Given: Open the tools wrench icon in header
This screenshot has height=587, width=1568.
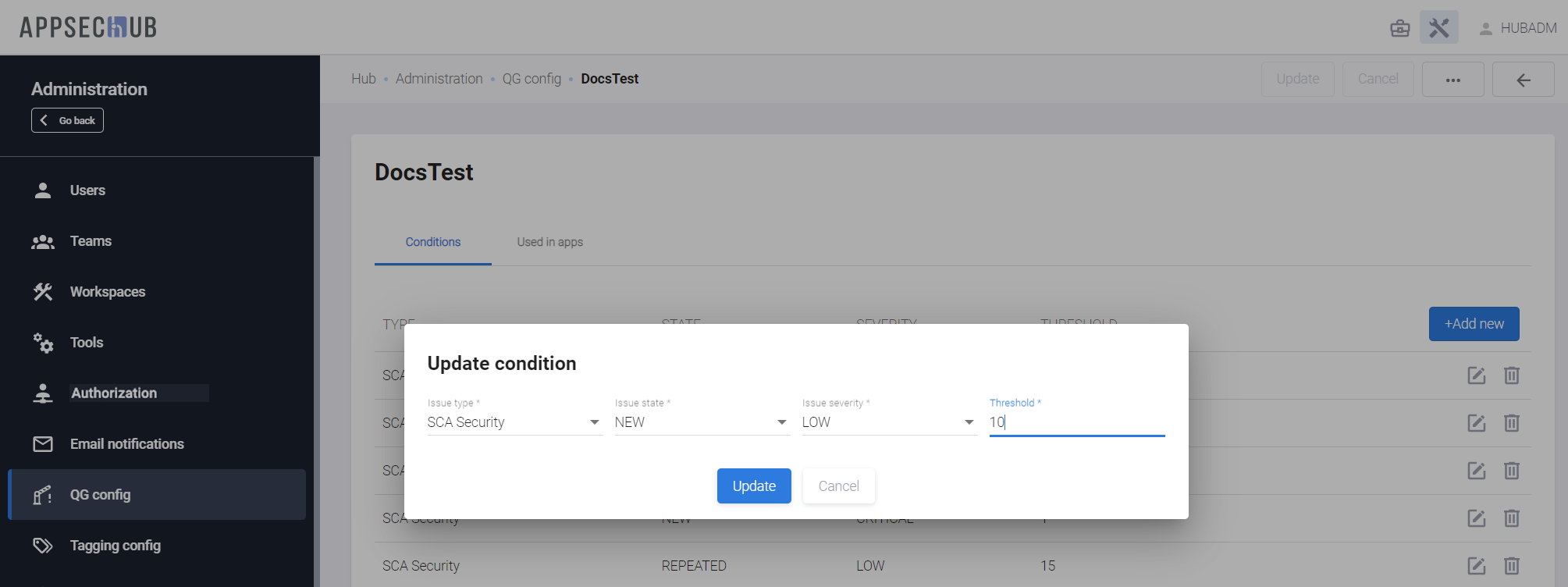Looking at the screenshot, I should 1439,28.
